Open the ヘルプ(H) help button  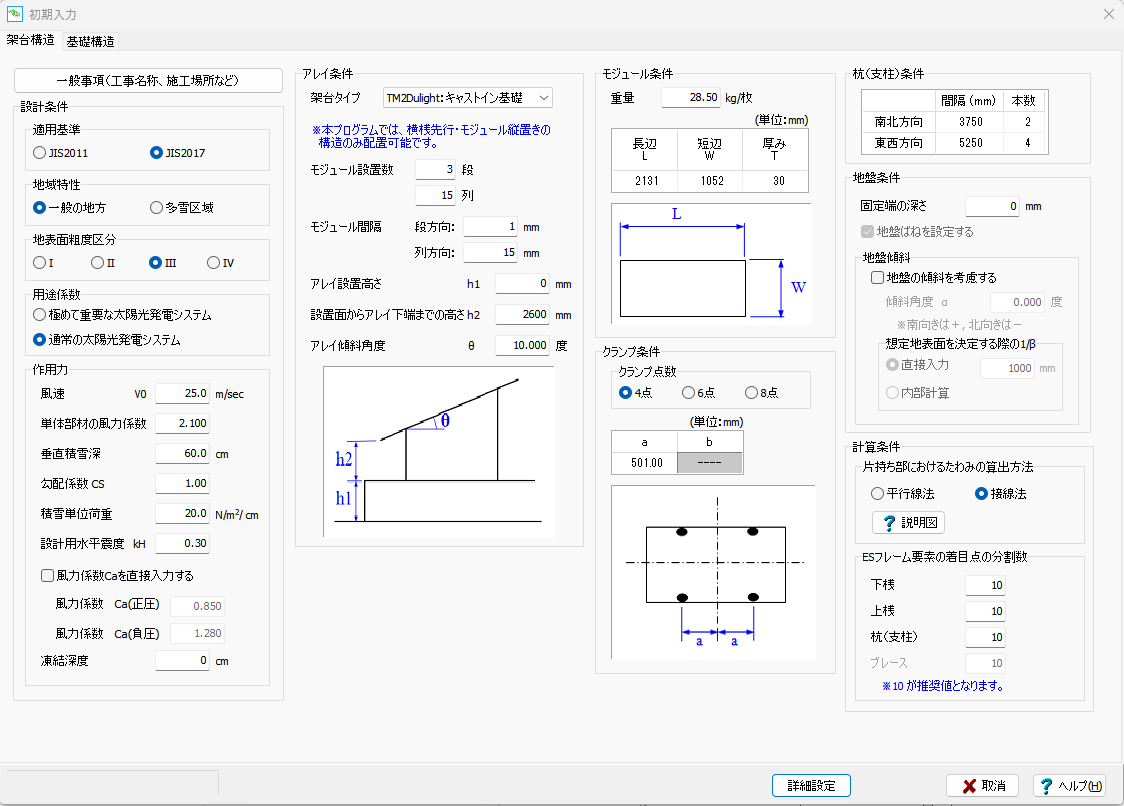[x=1070, y=786]
